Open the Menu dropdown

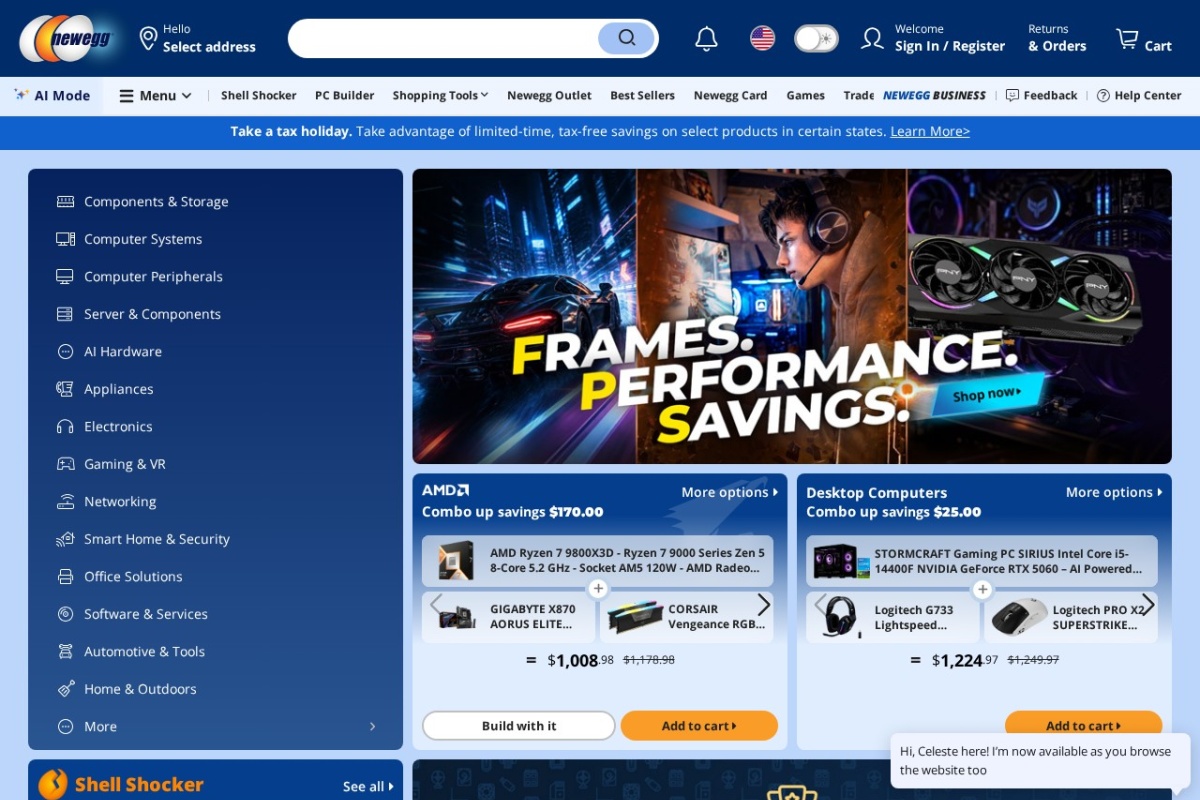155,96
